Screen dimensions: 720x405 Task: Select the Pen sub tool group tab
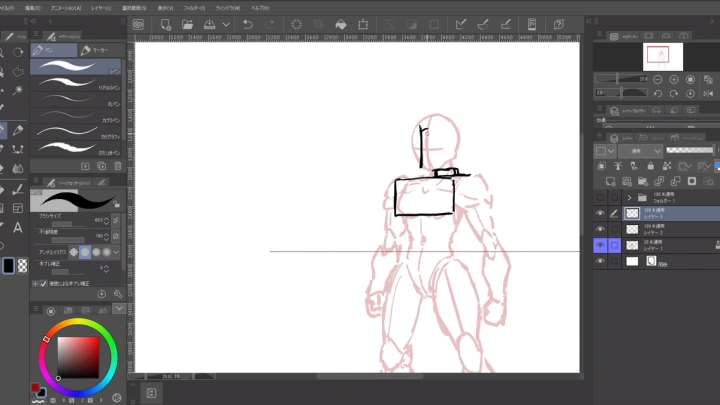tap(54, 50)
